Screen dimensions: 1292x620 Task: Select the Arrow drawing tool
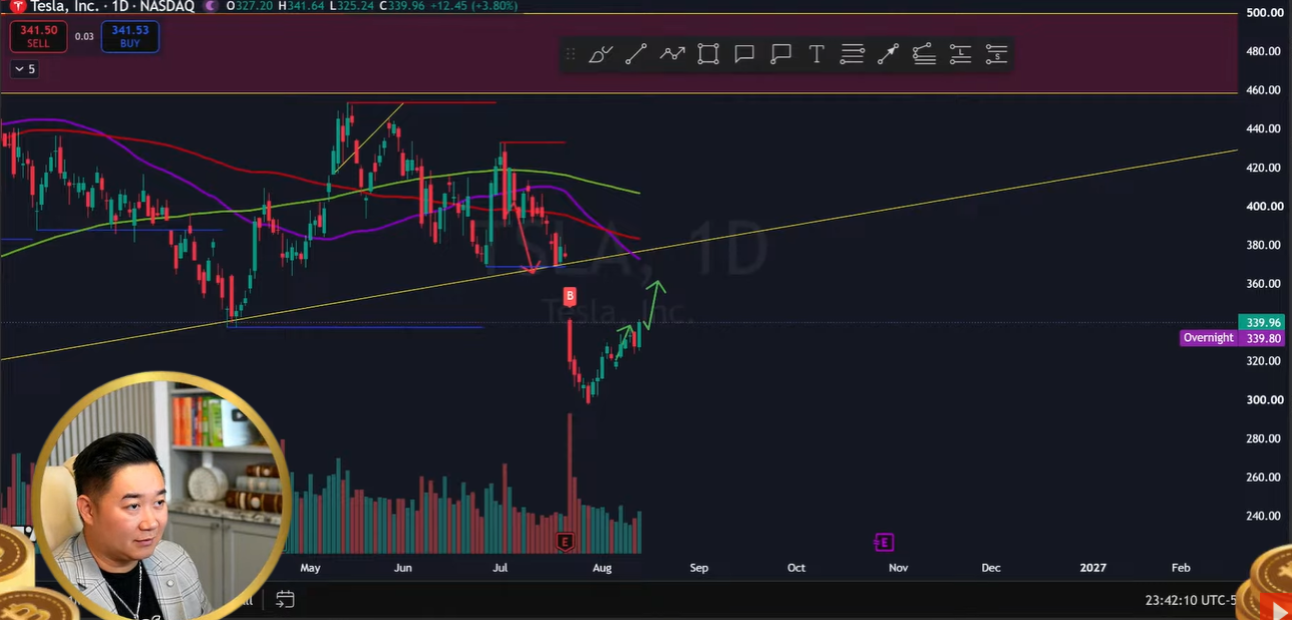[x=888, y=54]
